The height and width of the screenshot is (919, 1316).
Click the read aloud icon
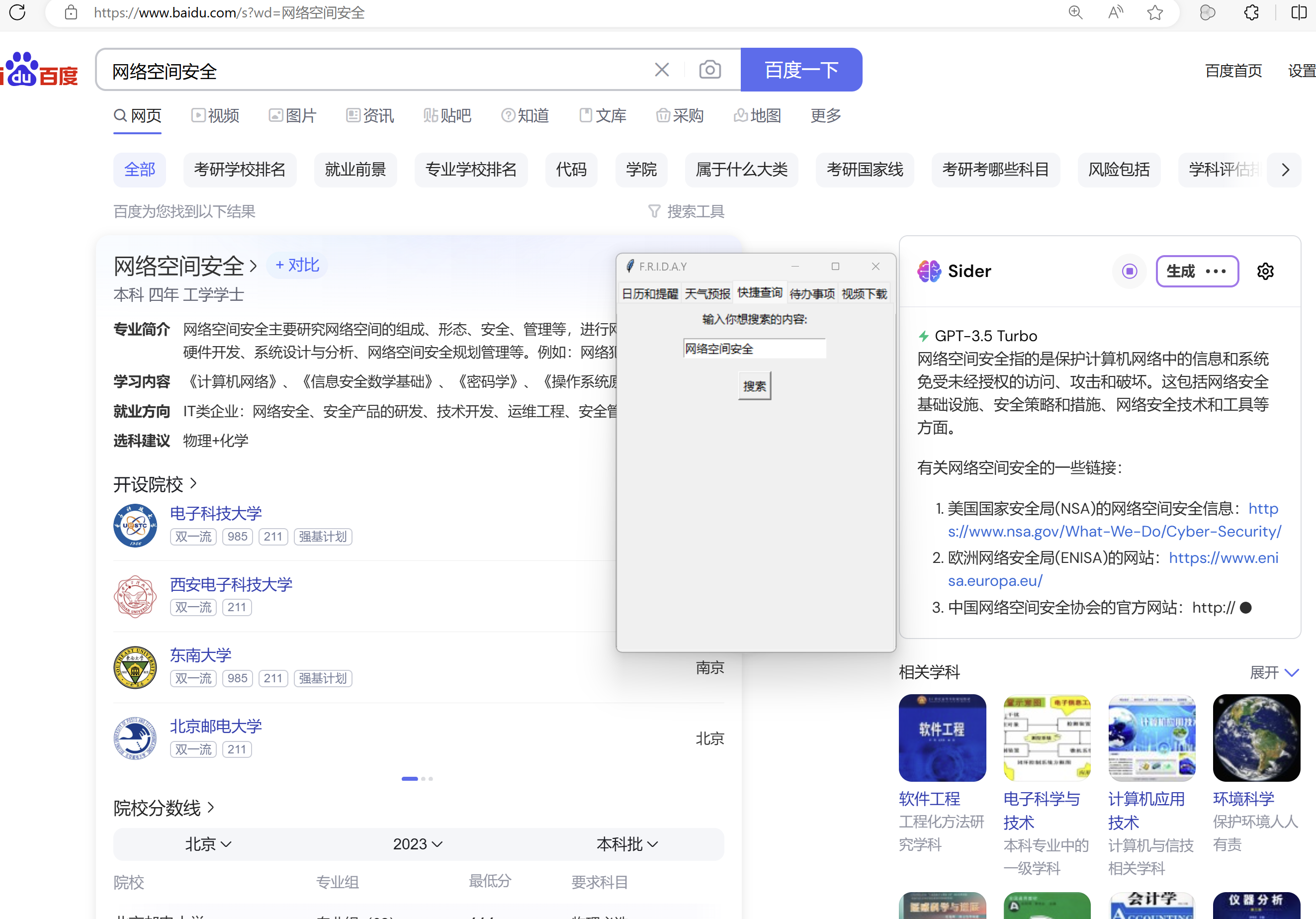click(1115, 12)
